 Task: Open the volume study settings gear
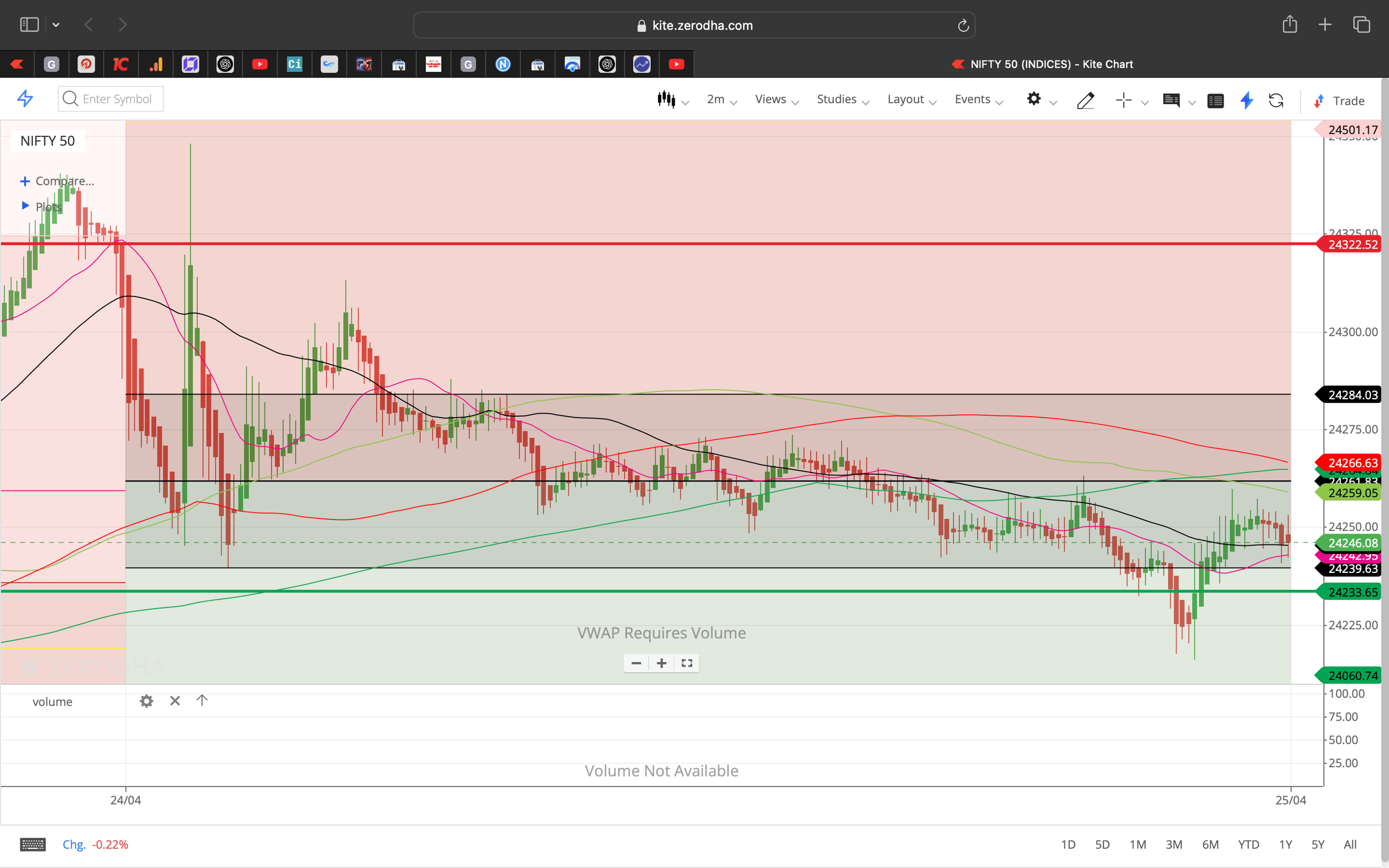coord(146,701)
